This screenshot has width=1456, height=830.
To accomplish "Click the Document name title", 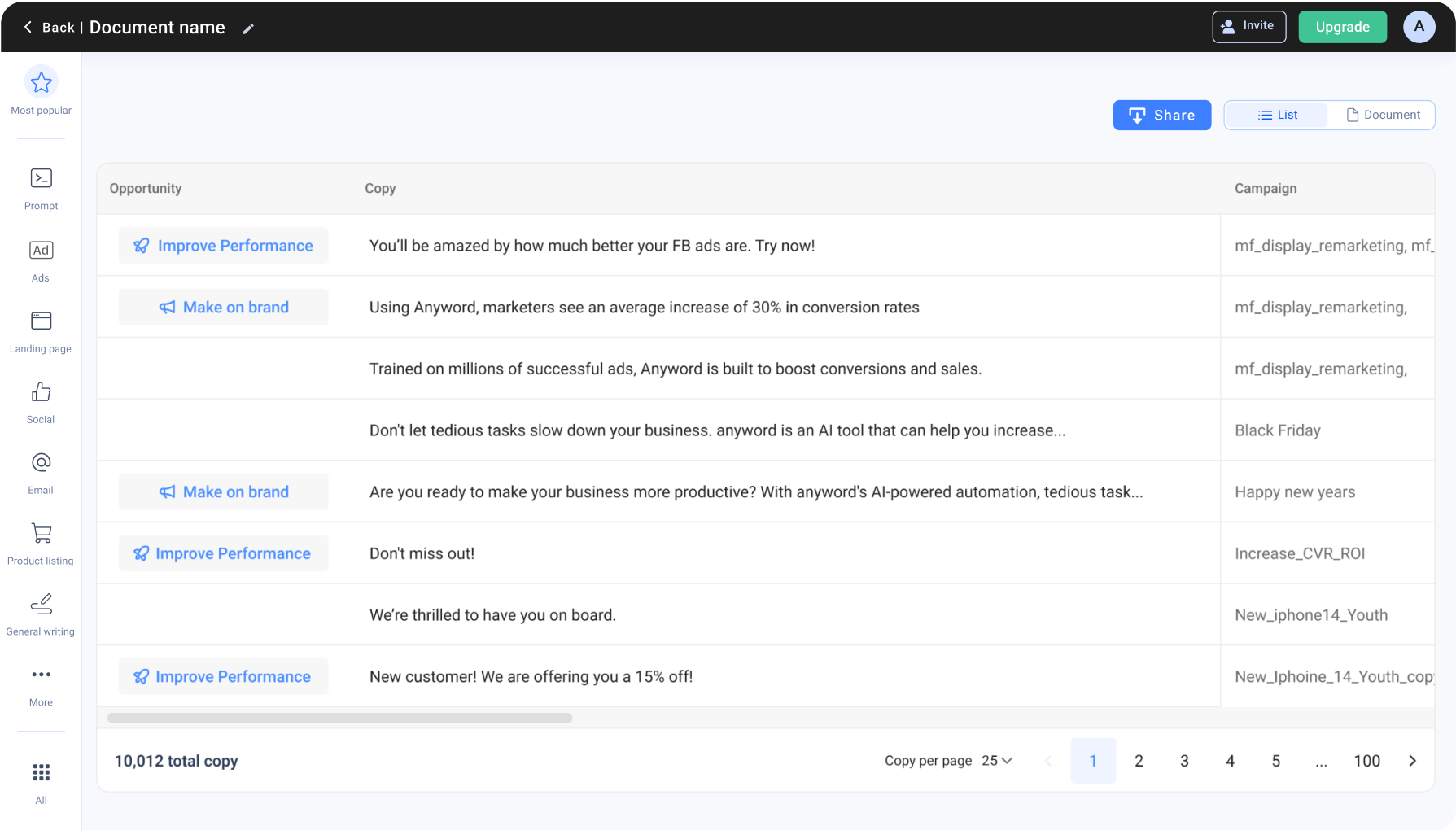I will point(157,28).
